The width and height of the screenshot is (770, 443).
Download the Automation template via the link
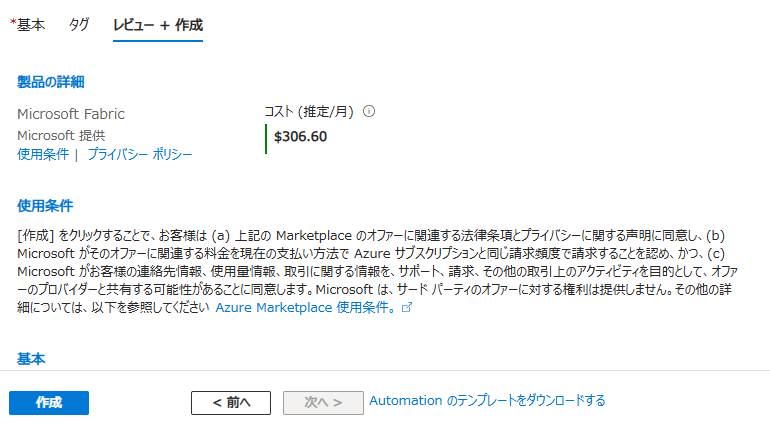click(x=487, y=401)
